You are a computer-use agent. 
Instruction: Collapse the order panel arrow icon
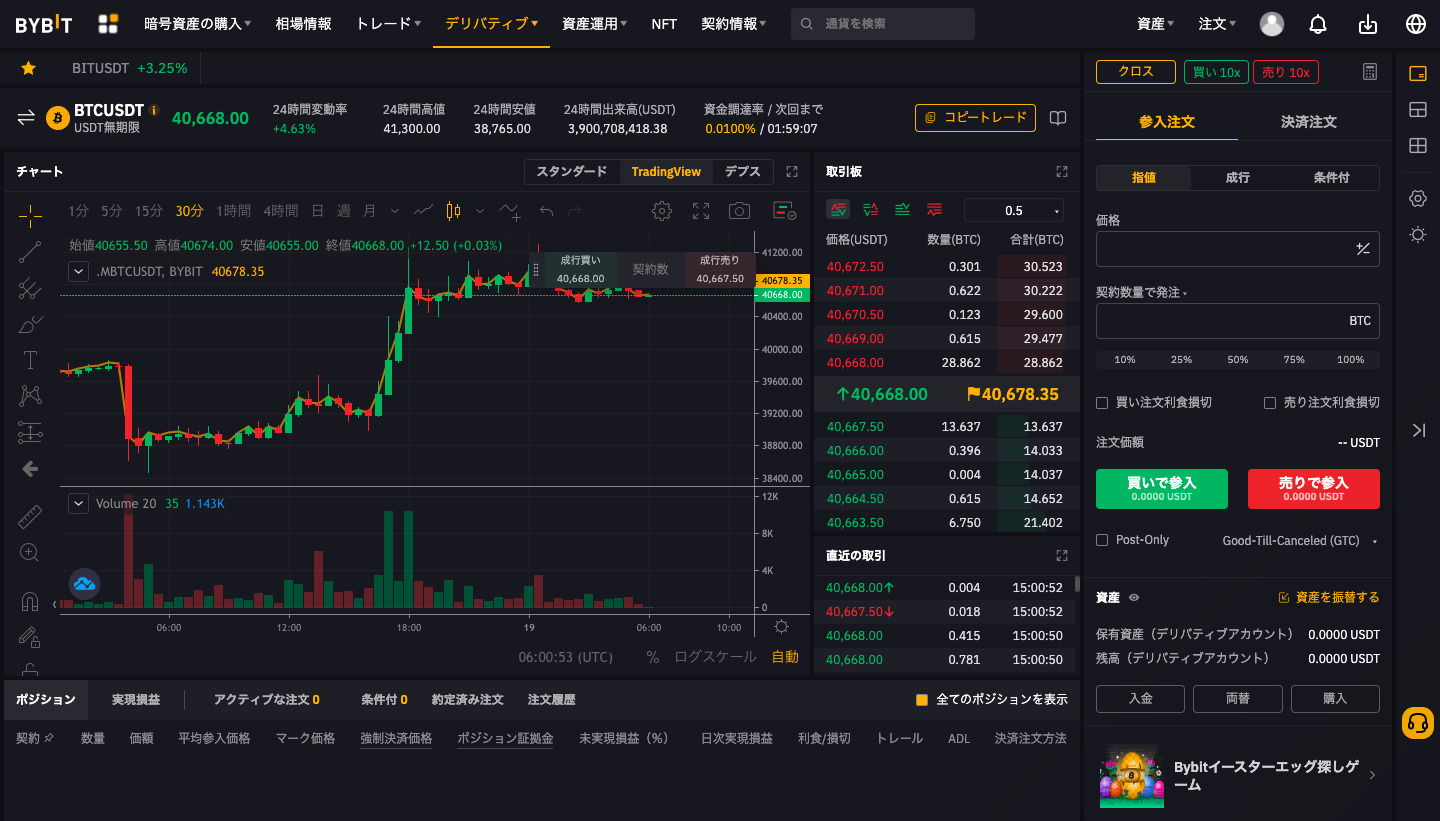(1418, 430)
